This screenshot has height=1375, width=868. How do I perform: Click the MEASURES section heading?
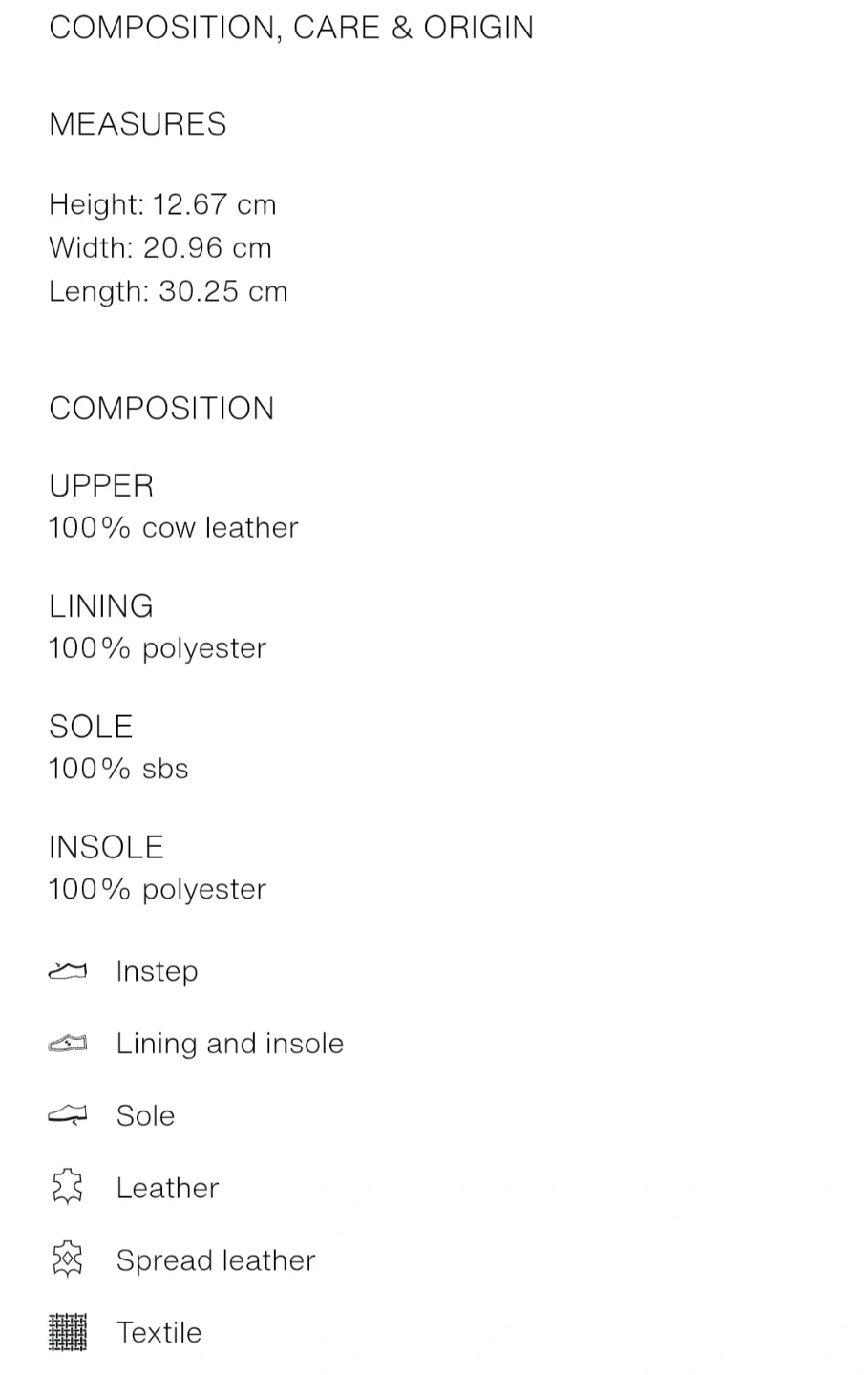coord(138,124)
